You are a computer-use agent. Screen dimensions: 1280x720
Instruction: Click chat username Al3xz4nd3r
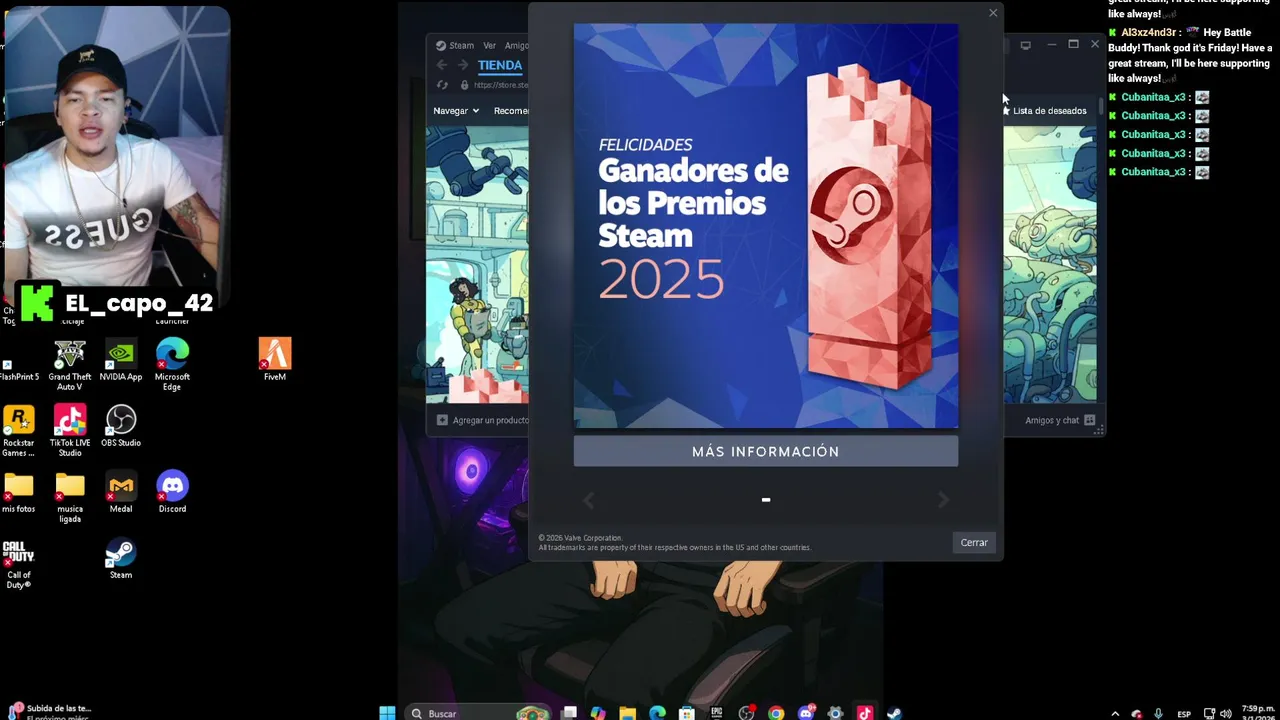tap(1149, 33)
